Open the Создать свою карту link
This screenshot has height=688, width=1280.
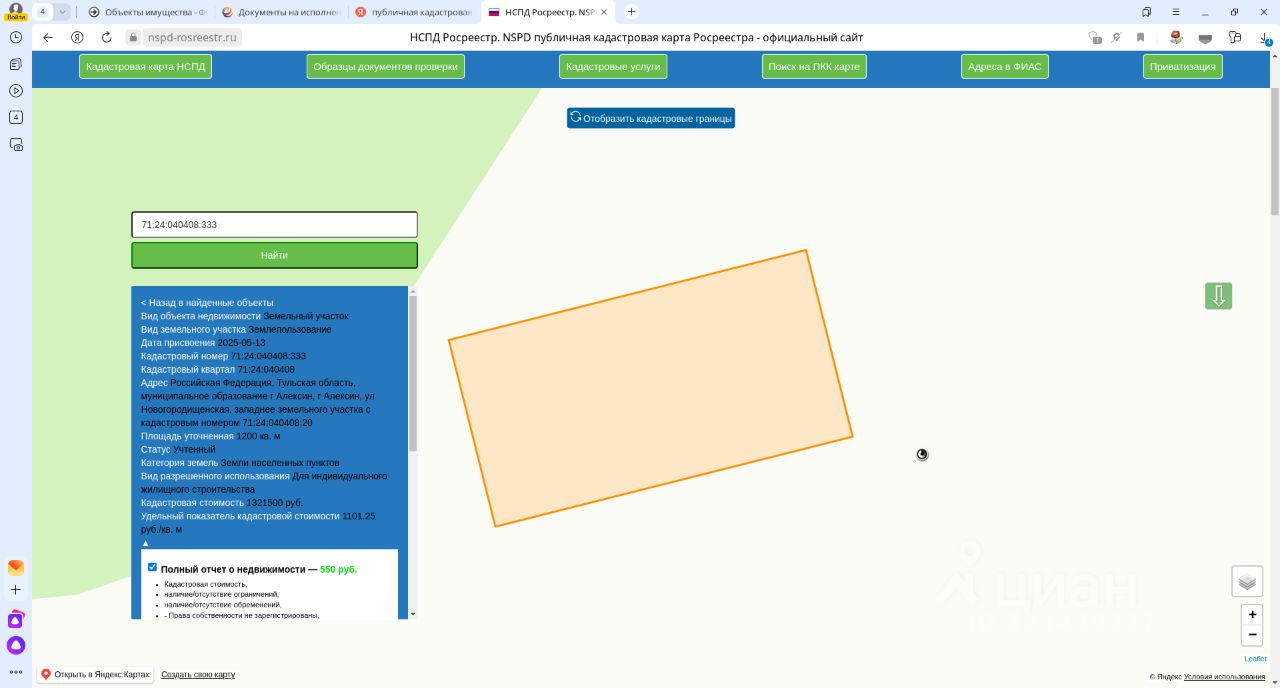coord(198,675)
